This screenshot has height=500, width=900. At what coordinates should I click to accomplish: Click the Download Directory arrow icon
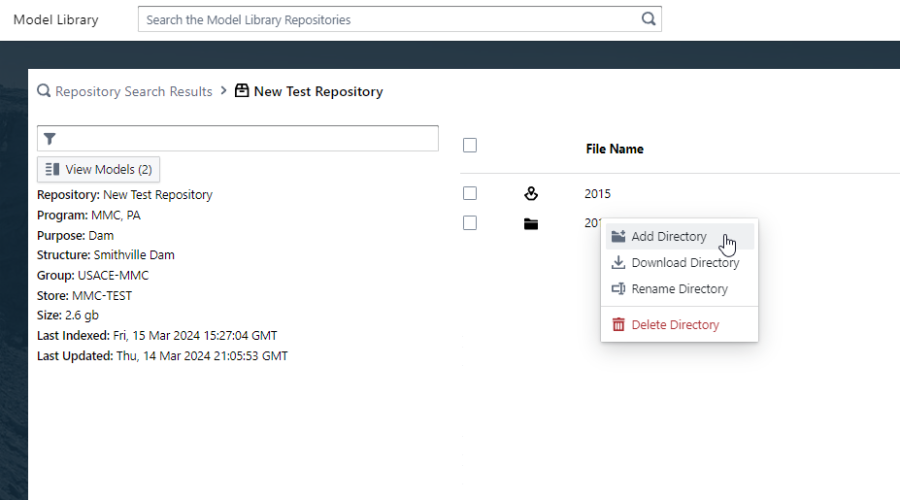pos(618,263)
